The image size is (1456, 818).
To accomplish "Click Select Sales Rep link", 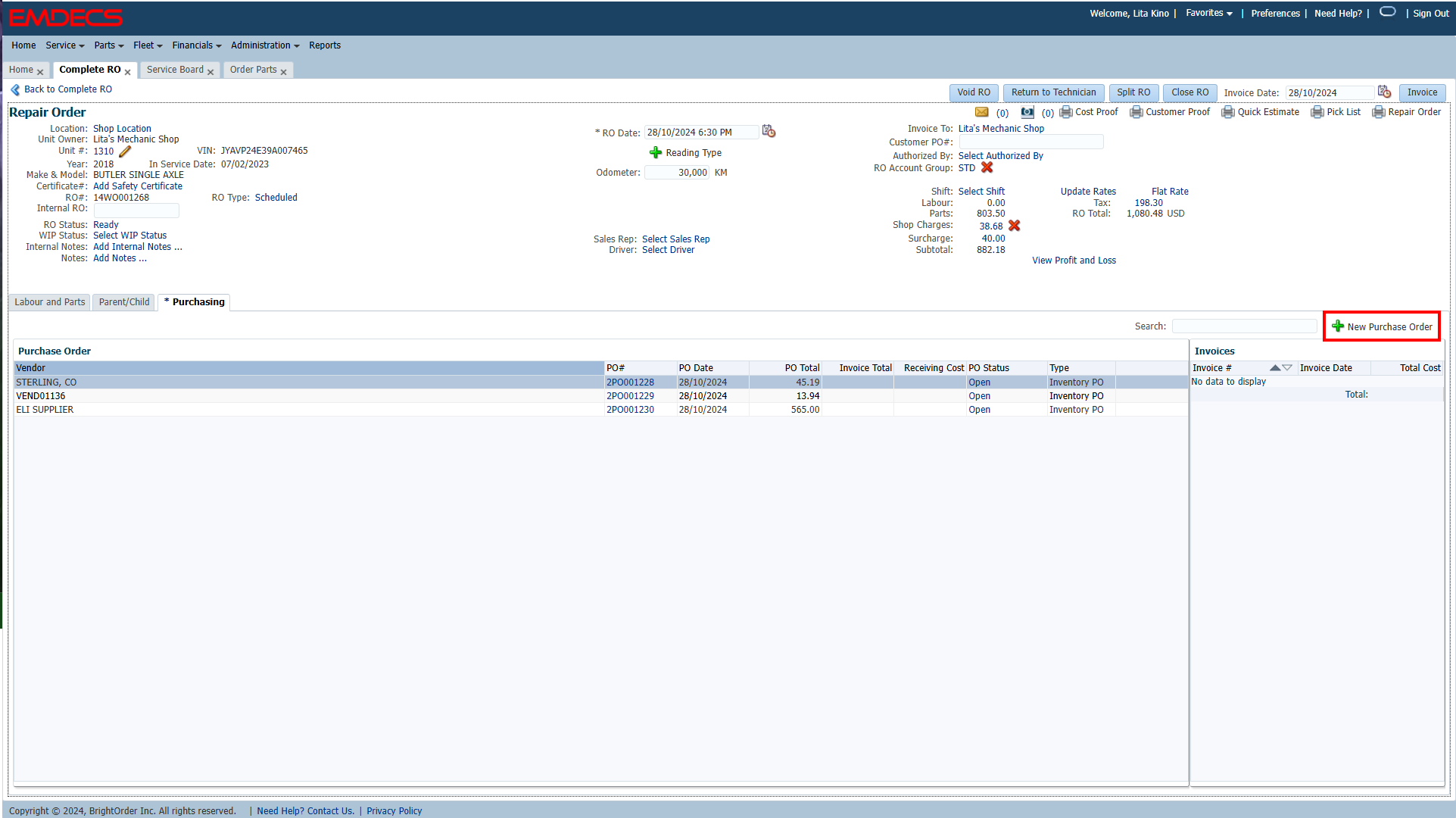I will (675, 239).
